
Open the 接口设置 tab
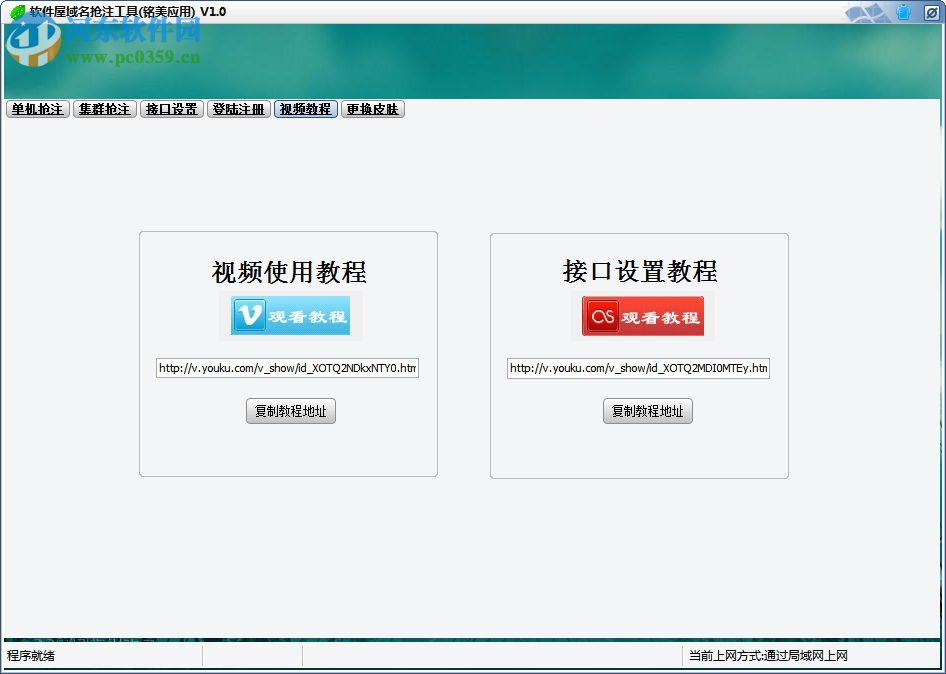pyautogui.click(x=172, y=109)
